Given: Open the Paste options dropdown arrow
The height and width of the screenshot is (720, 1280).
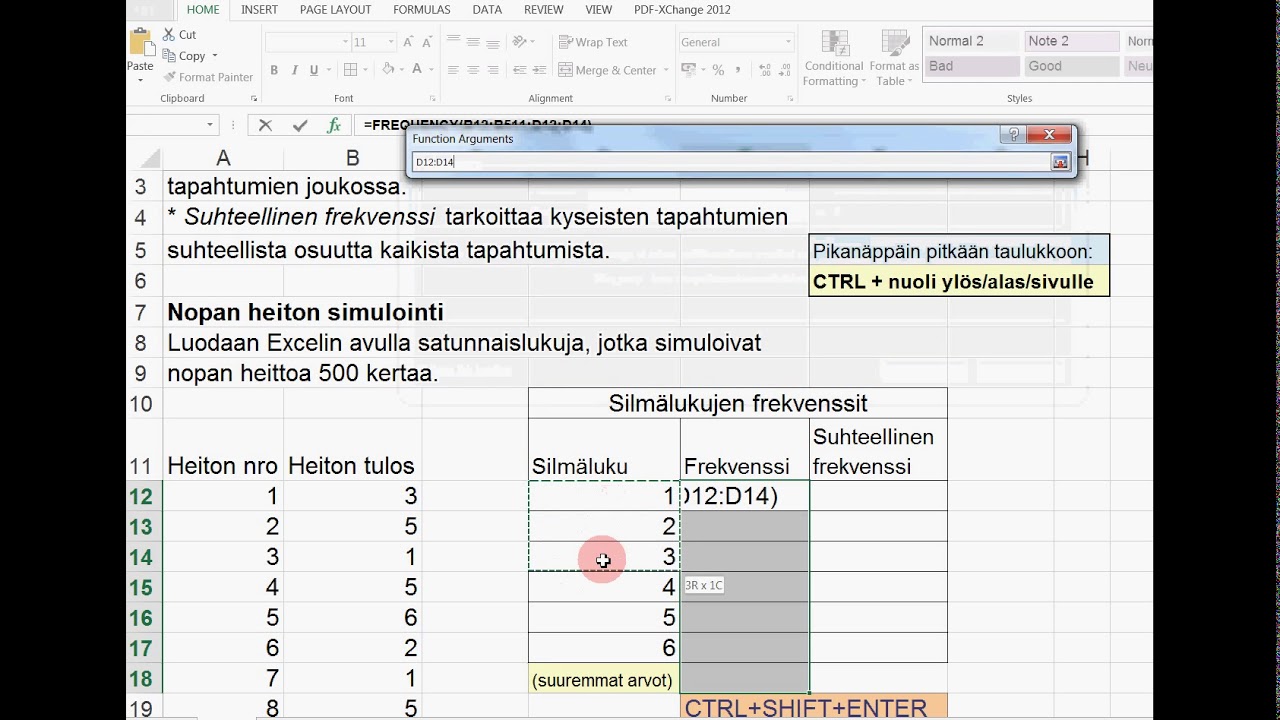Looking at the screenshot, I should tap(140, 79).
